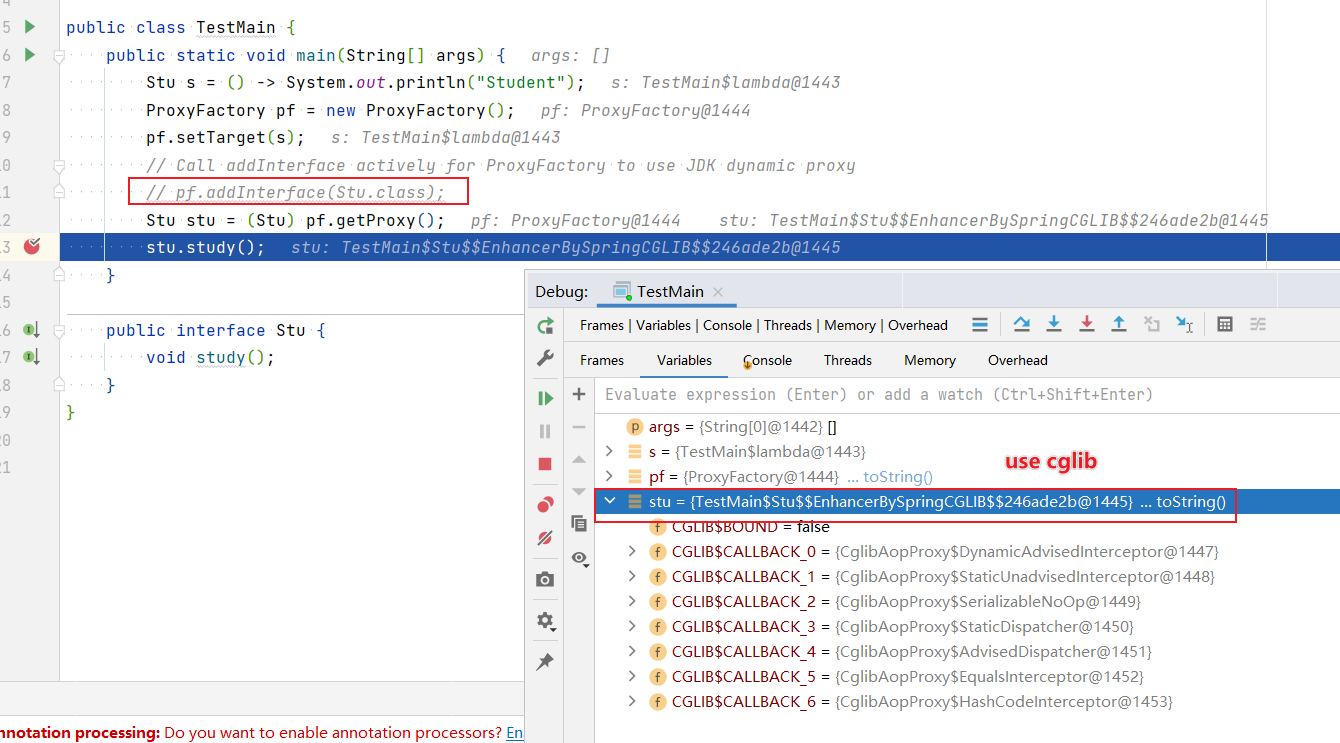Switch to the Console tab
The height and width of the screenshot is (743, 1340).
point(767,360)
